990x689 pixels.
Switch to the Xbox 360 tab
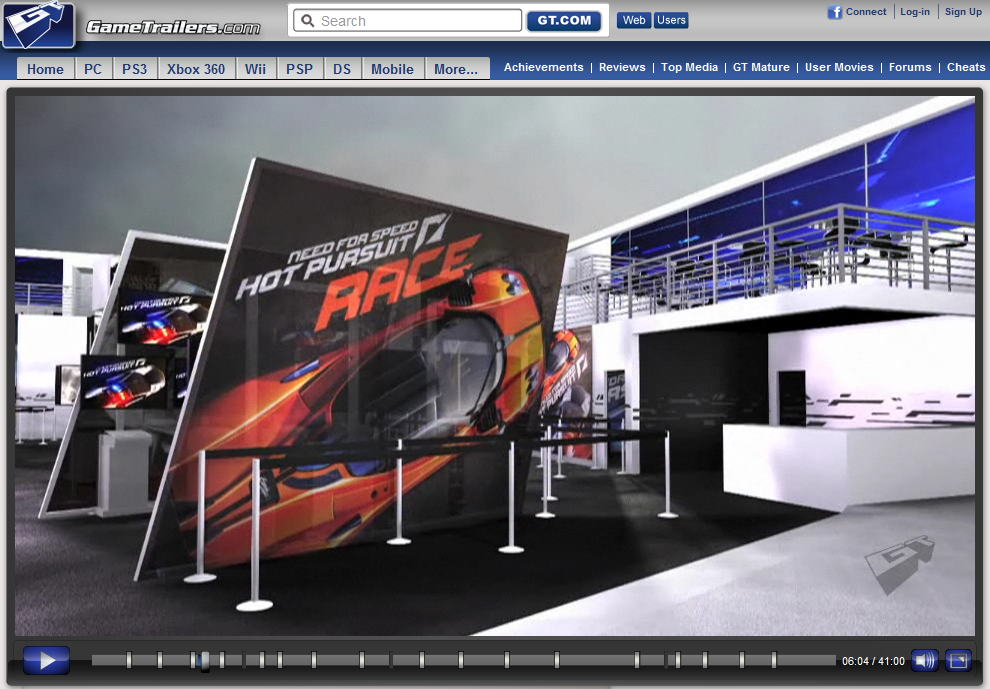click(196, 69)
